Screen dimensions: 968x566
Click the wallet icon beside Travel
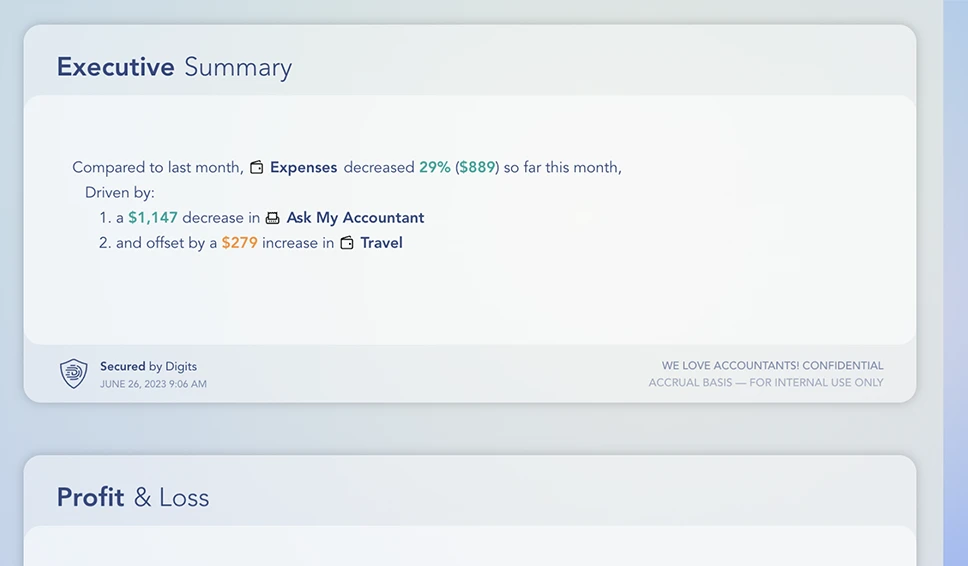tap(348, 243)
